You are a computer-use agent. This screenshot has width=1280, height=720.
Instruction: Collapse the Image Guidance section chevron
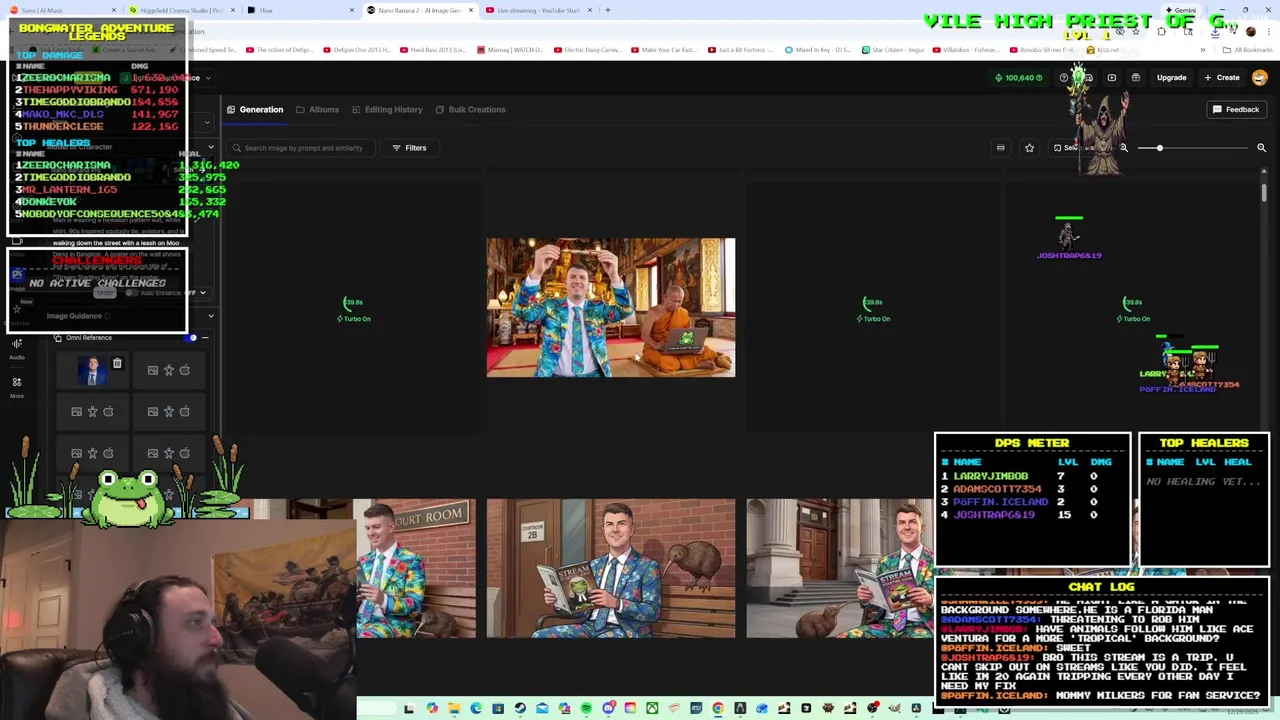(210, 316)
